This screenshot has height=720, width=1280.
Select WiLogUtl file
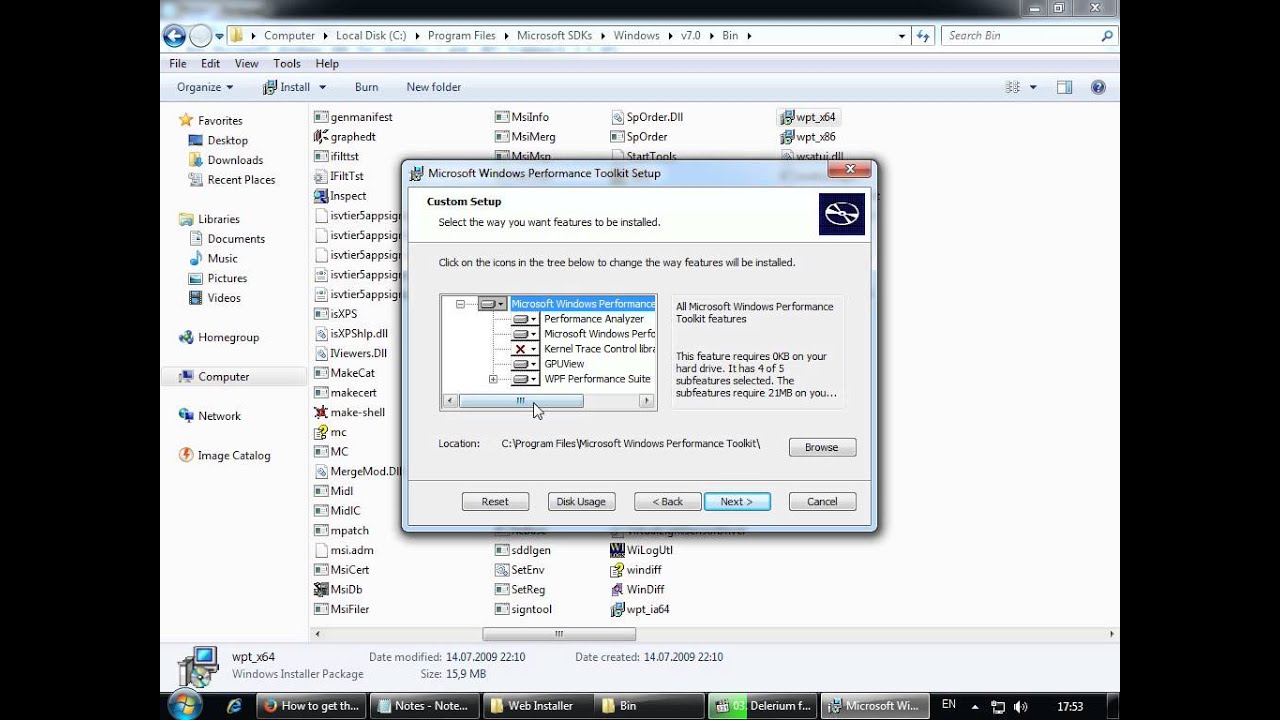[642, 550]
